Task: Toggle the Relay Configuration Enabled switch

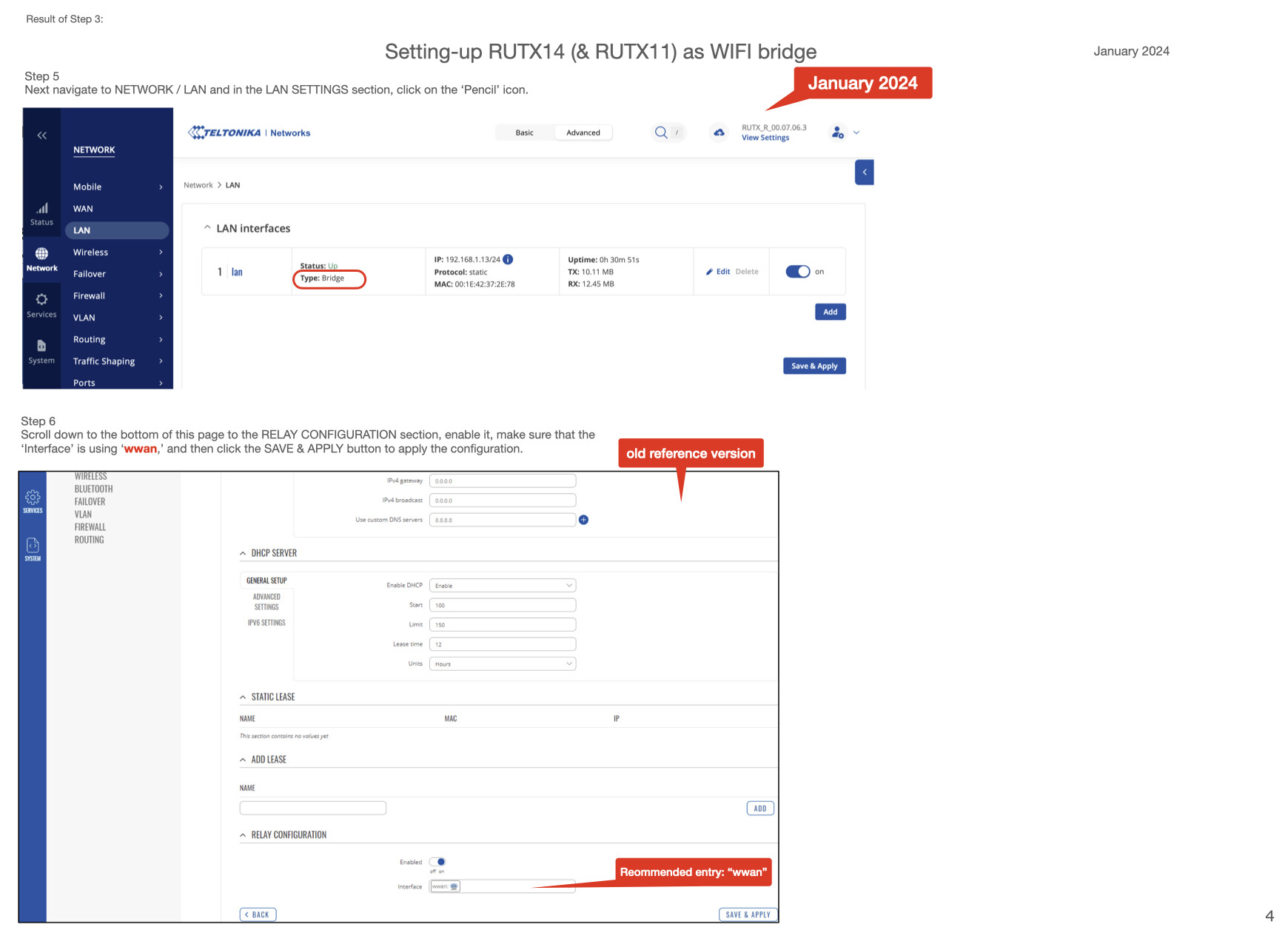Action: [x=437, y=862]
